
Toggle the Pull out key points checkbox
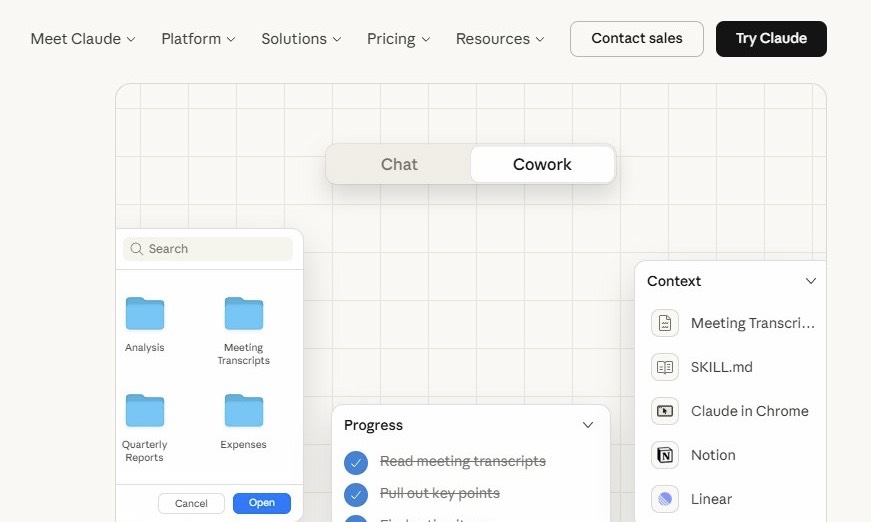356,494
